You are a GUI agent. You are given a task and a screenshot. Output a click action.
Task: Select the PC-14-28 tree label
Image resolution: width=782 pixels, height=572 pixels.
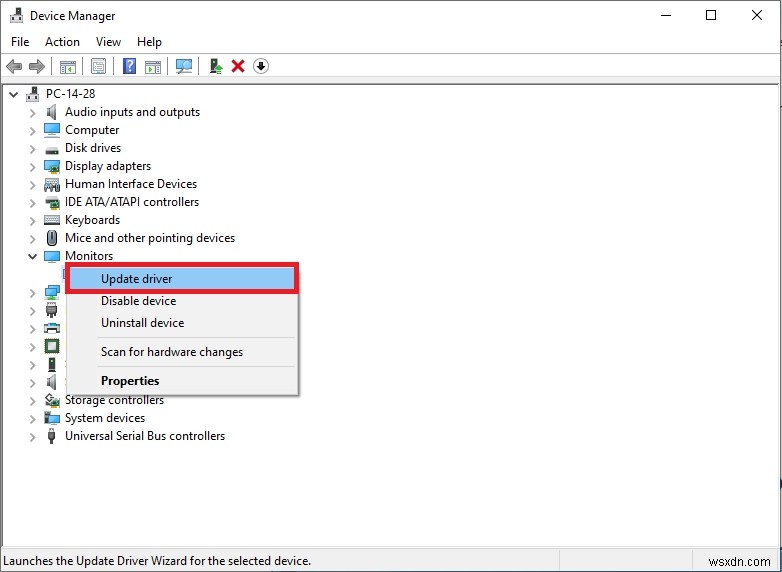70,94
